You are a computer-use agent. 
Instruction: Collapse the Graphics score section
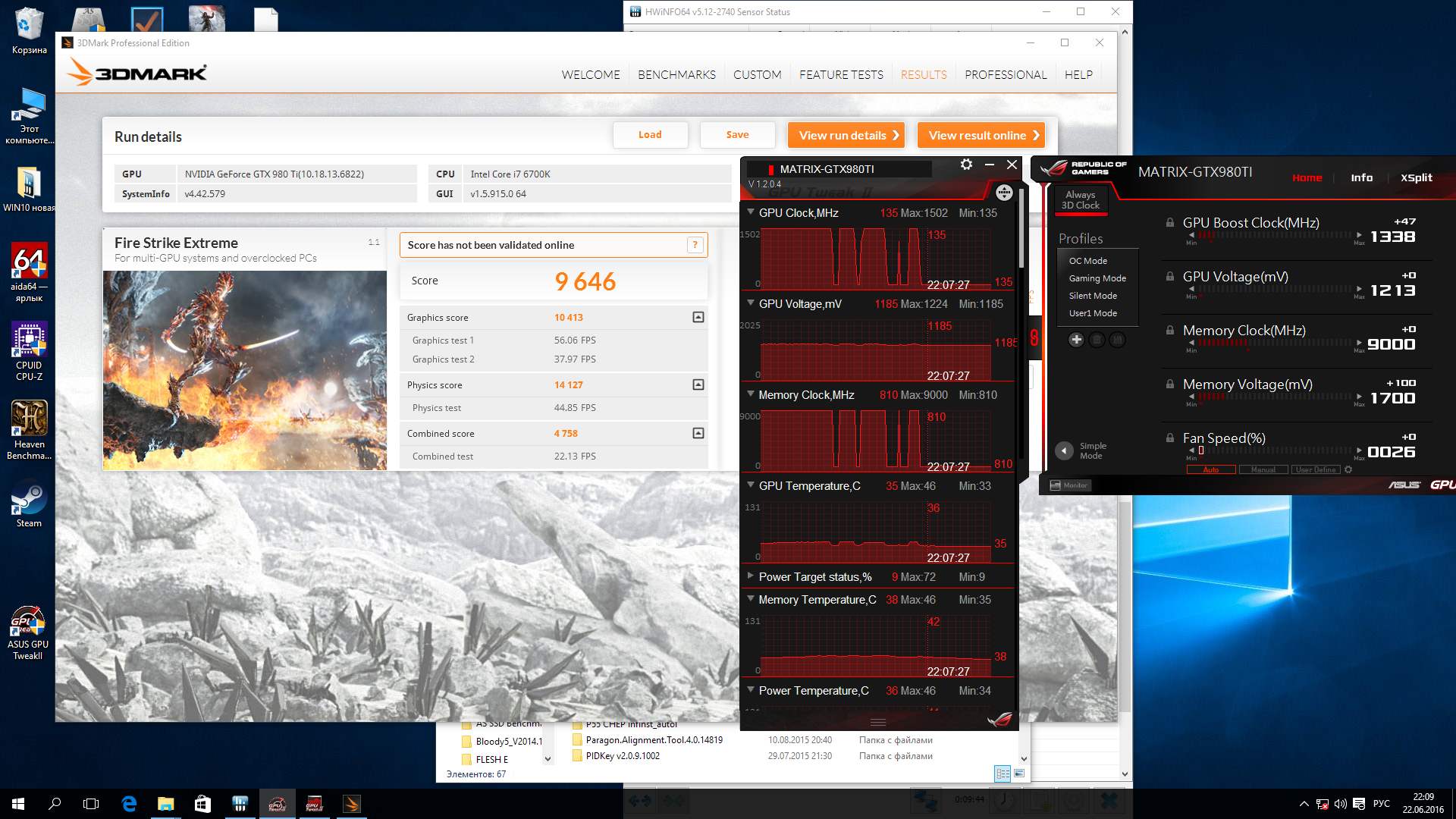pos(698,318)
